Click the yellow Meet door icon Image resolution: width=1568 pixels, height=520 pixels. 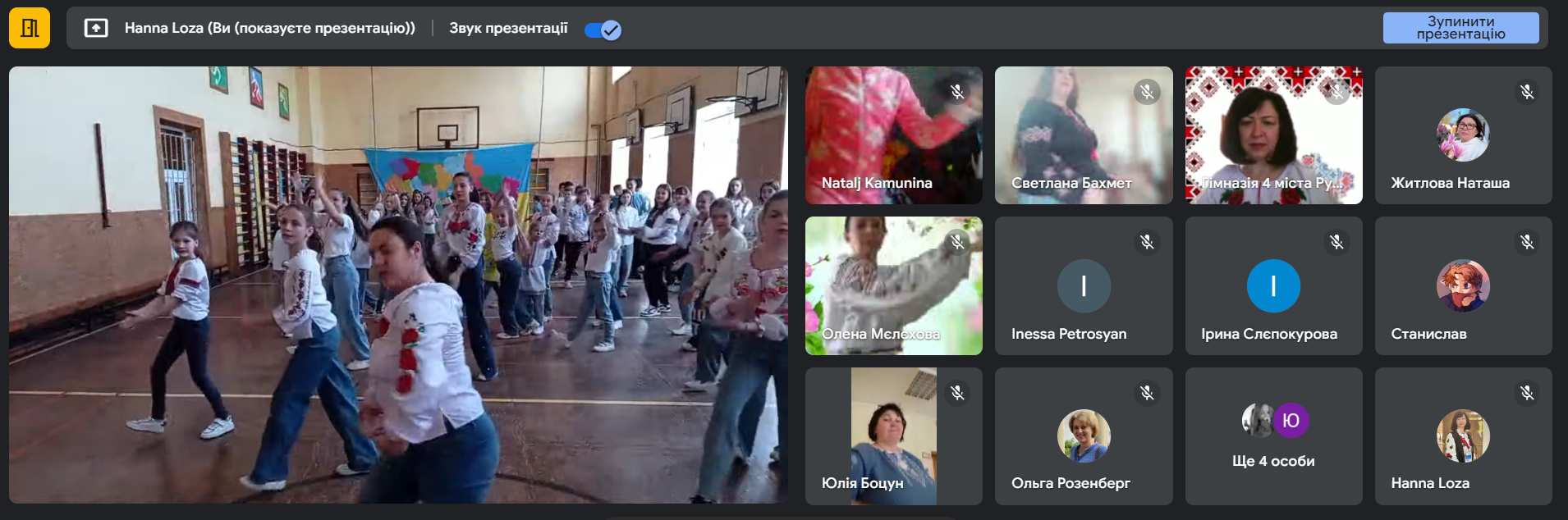pyautogui.click(x=30, y=29)
